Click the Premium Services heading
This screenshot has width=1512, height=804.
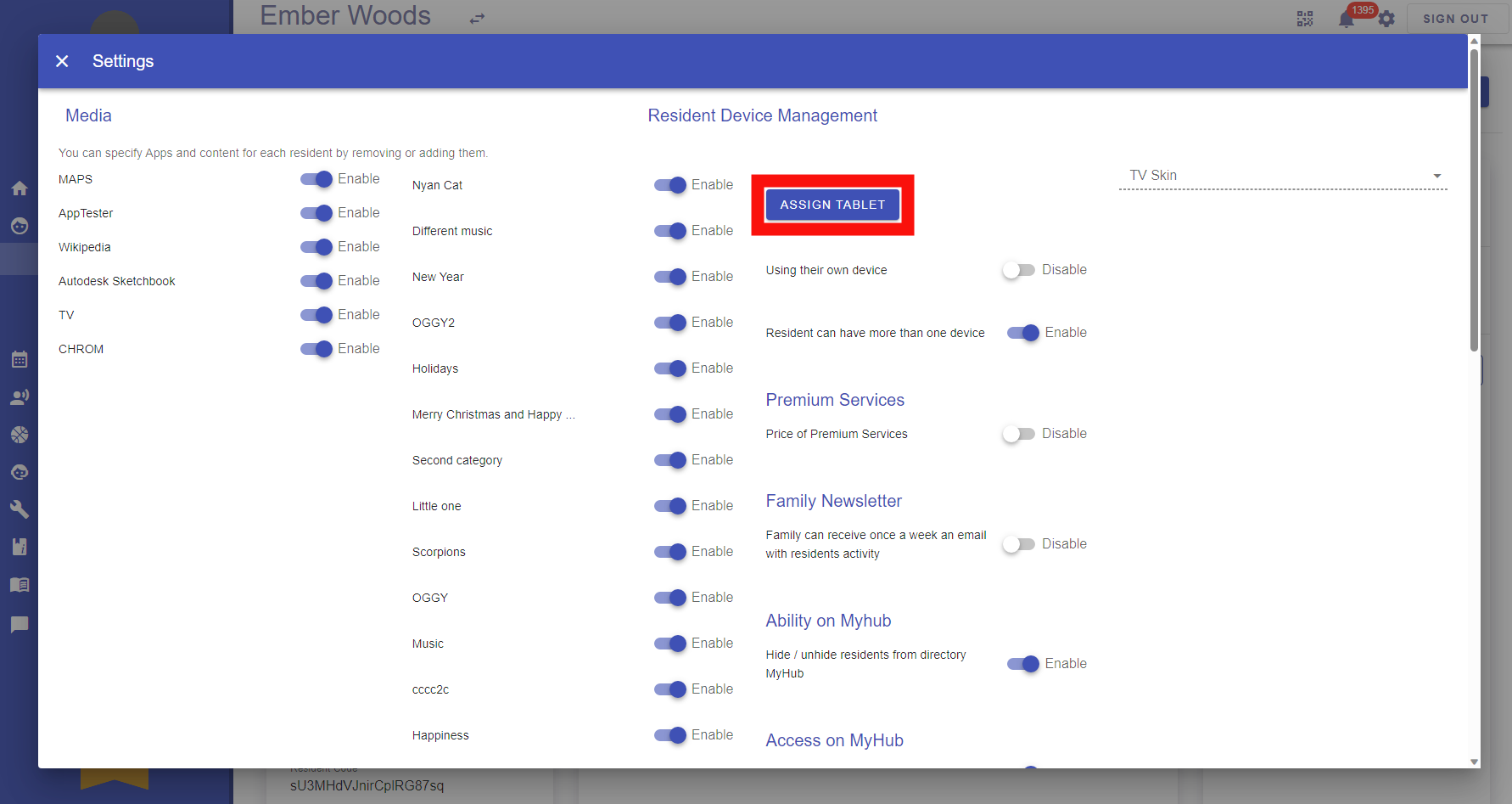tap(835, 400)
